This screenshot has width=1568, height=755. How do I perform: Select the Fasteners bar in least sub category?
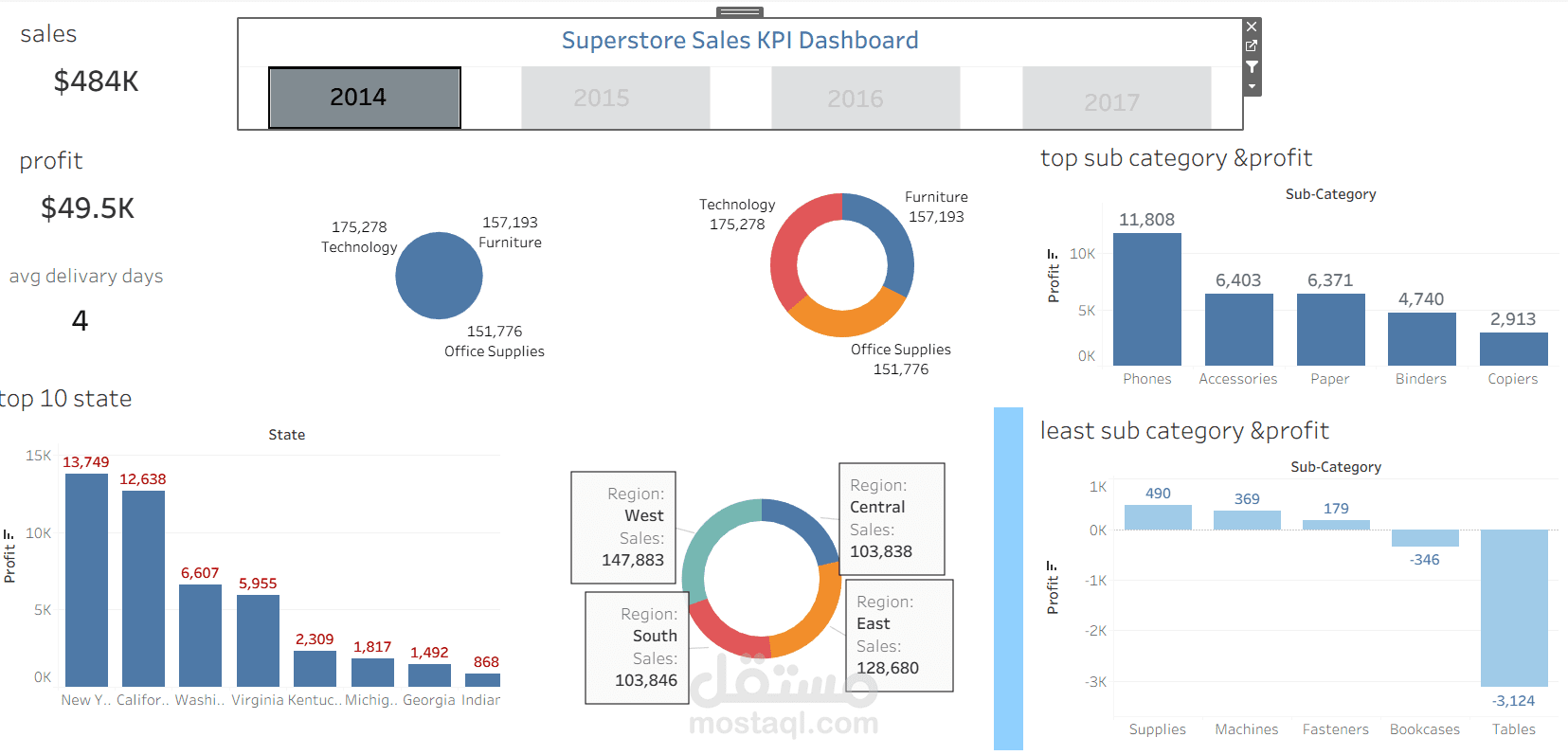1336,525
